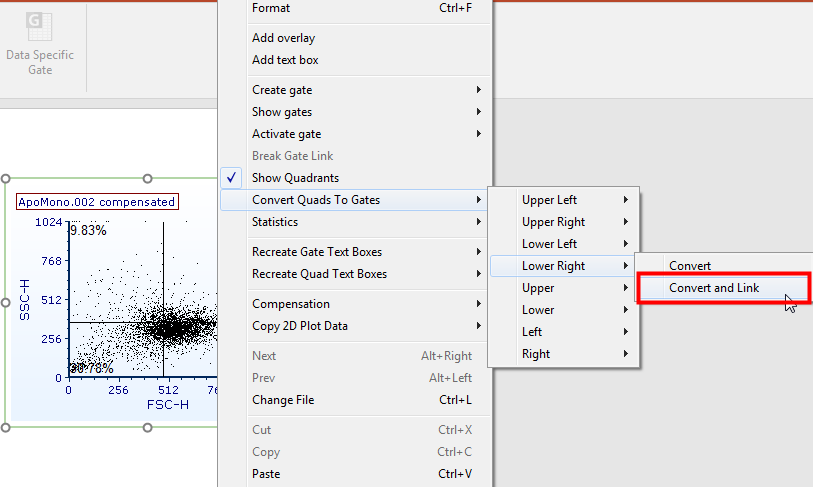The height and width of the screenshot is (487, 813).
Task: Click Paste in the context menu
Action: click(266, 474)
